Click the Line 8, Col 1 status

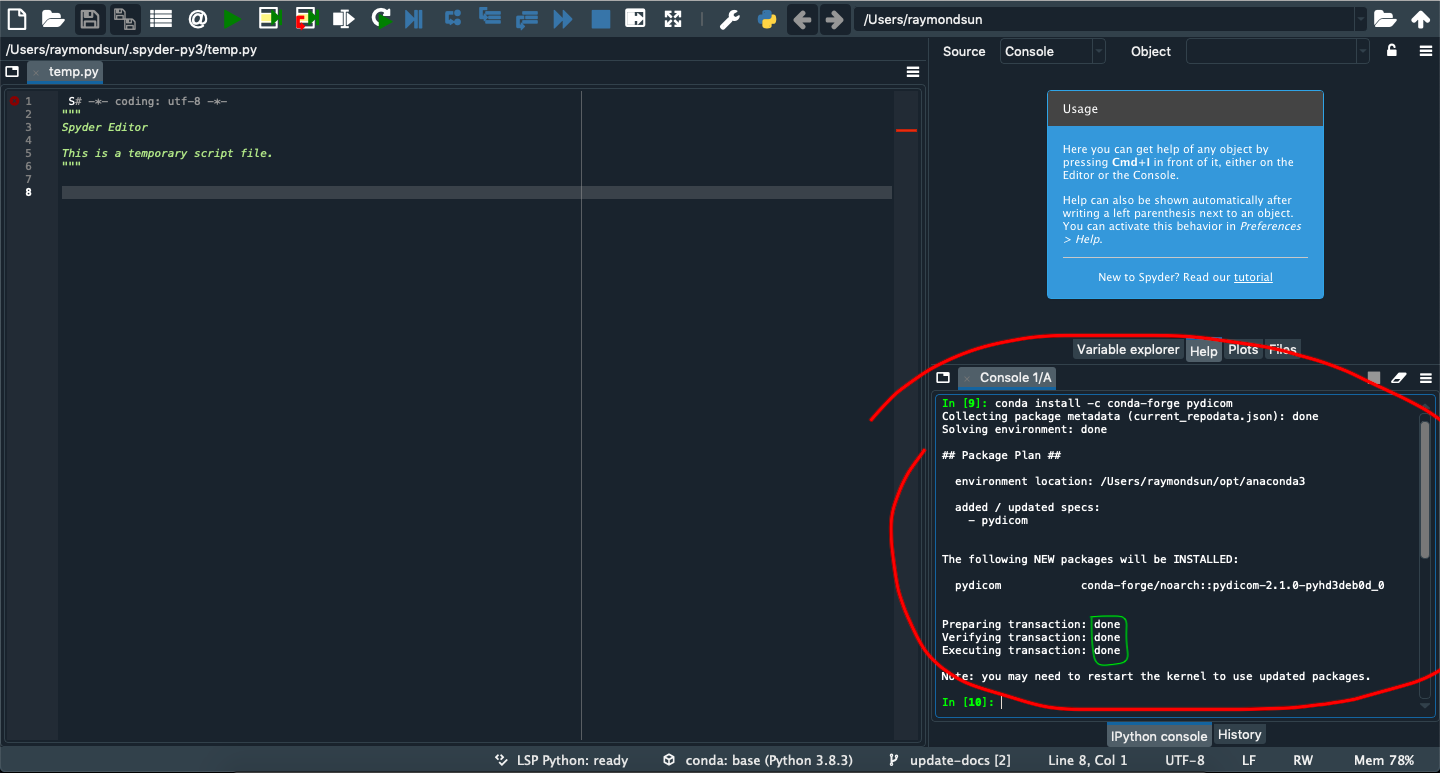(1088, 760)
